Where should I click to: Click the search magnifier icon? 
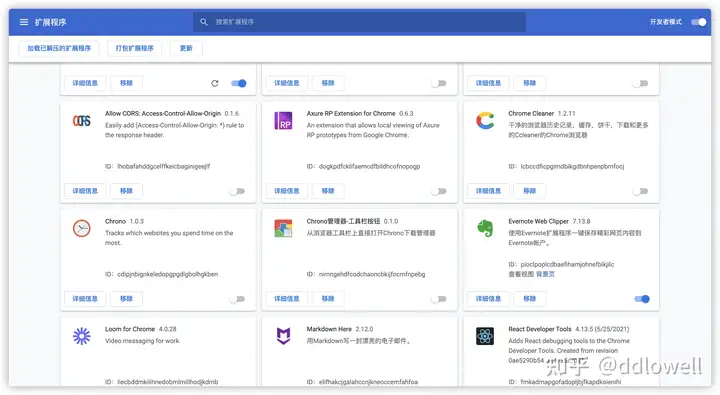[x=204, y=22]
